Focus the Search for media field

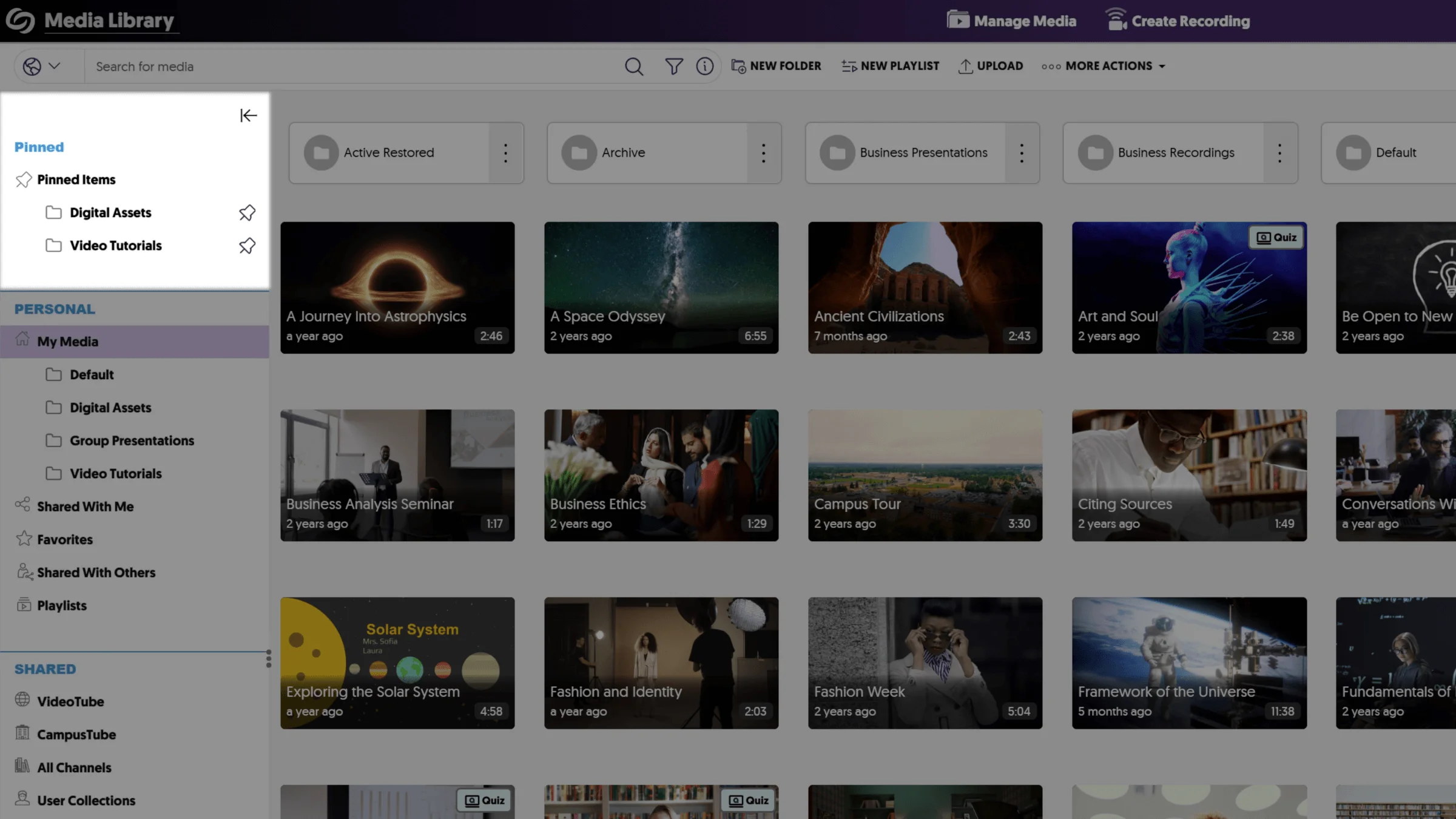pyautogui.click(x=352, y=66)
